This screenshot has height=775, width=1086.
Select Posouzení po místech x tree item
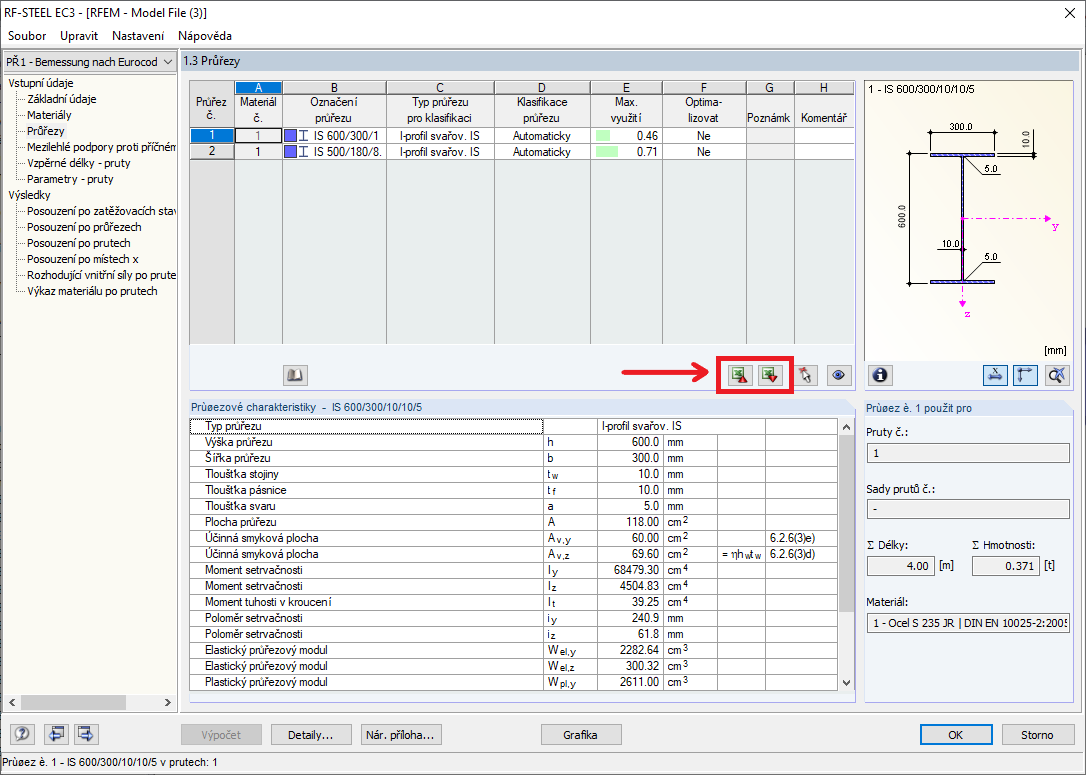pyautogui.click(x=83, y=259)
